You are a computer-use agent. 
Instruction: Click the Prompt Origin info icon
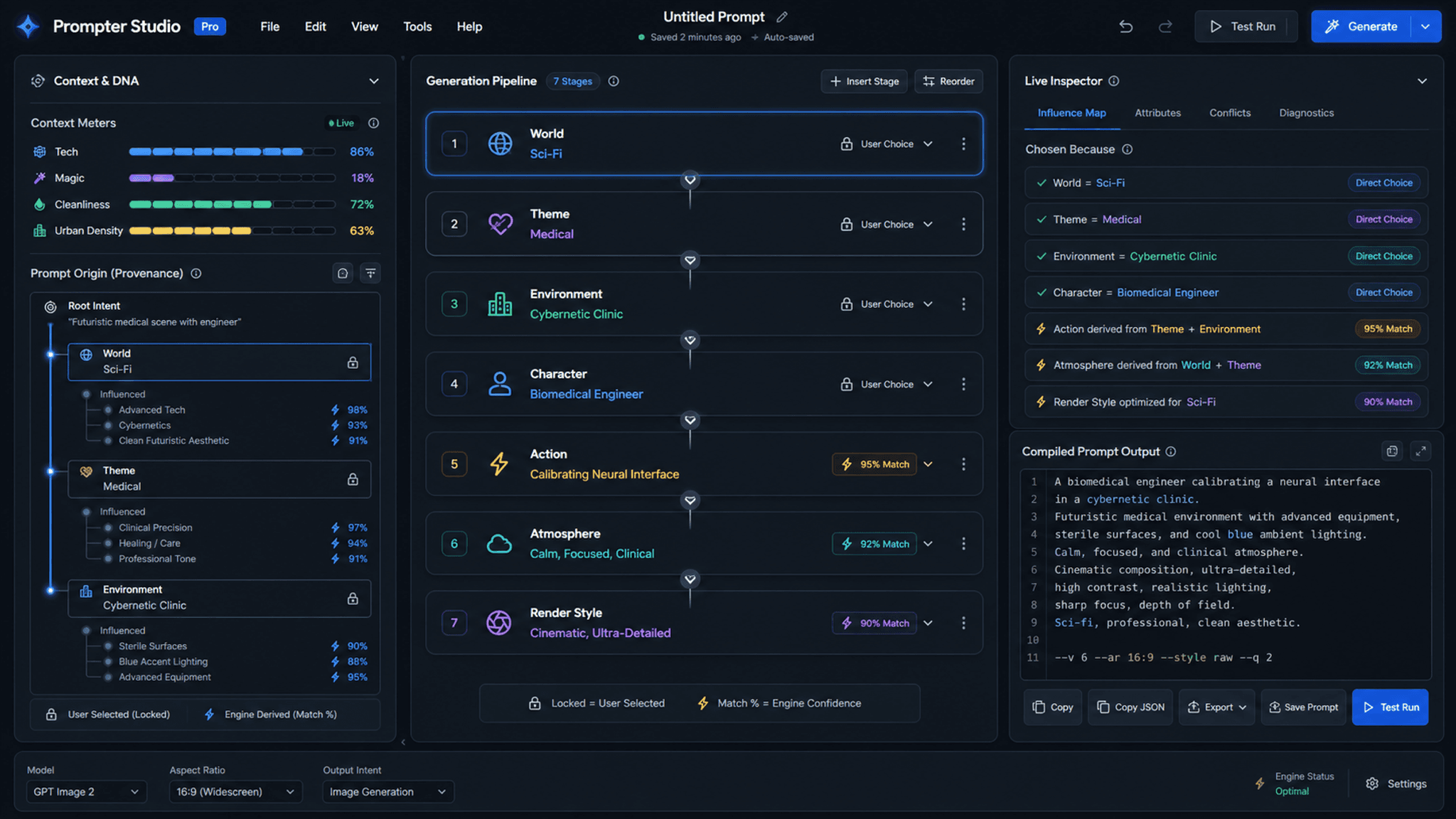(196, 273)
